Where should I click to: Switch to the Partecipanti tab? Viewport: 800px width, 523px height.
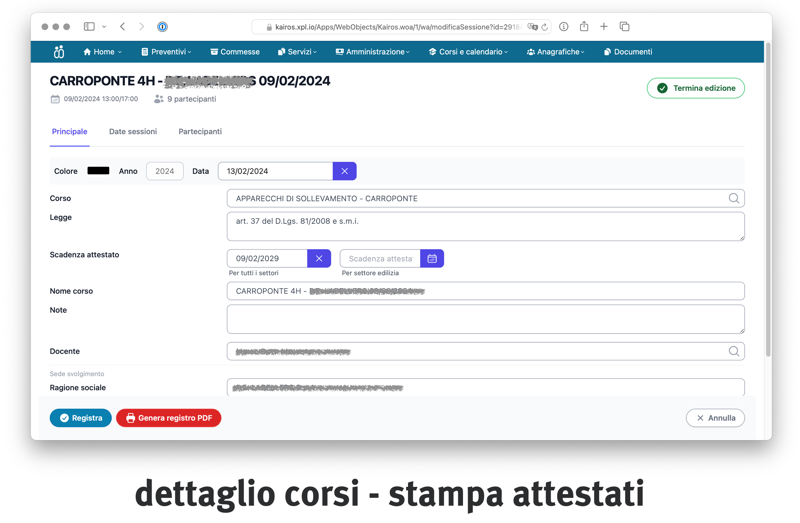[x=200, y=132]
